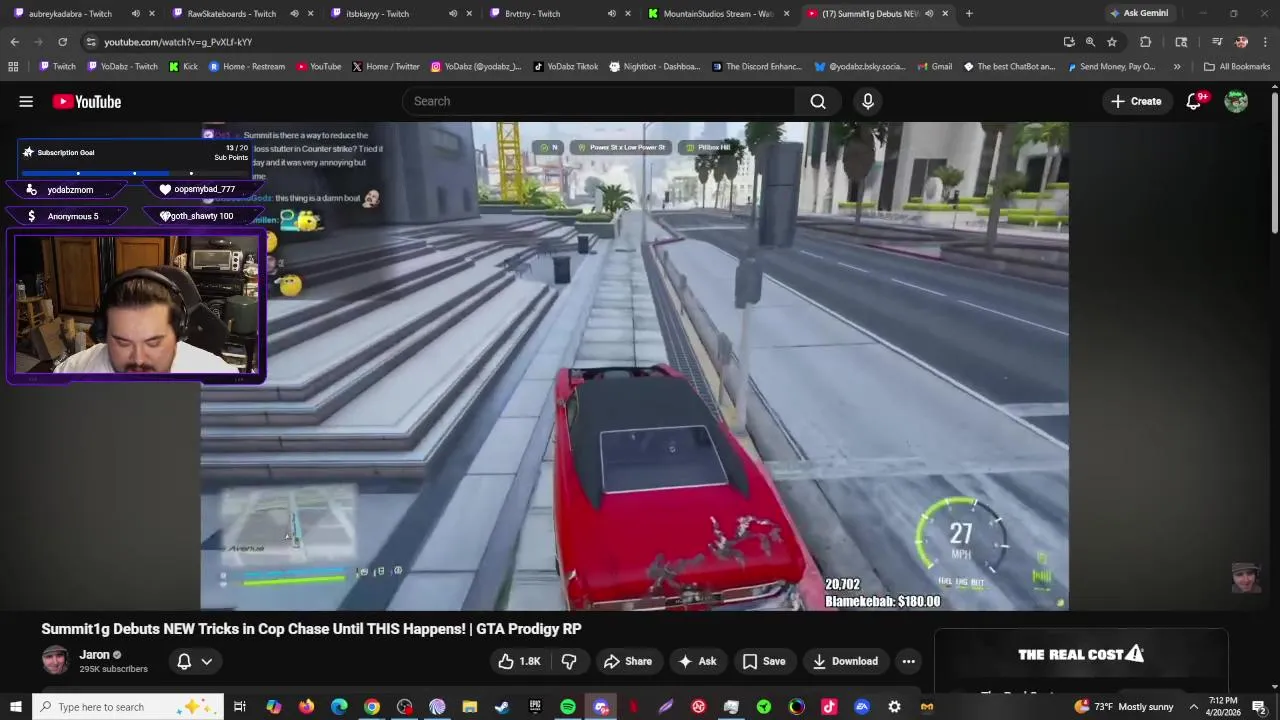Open the Nightbot Dashboard bookmark

653,67
